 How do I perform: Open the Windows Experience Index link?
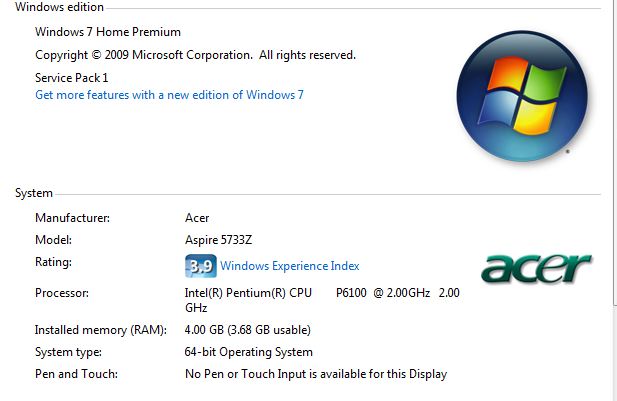290,266
